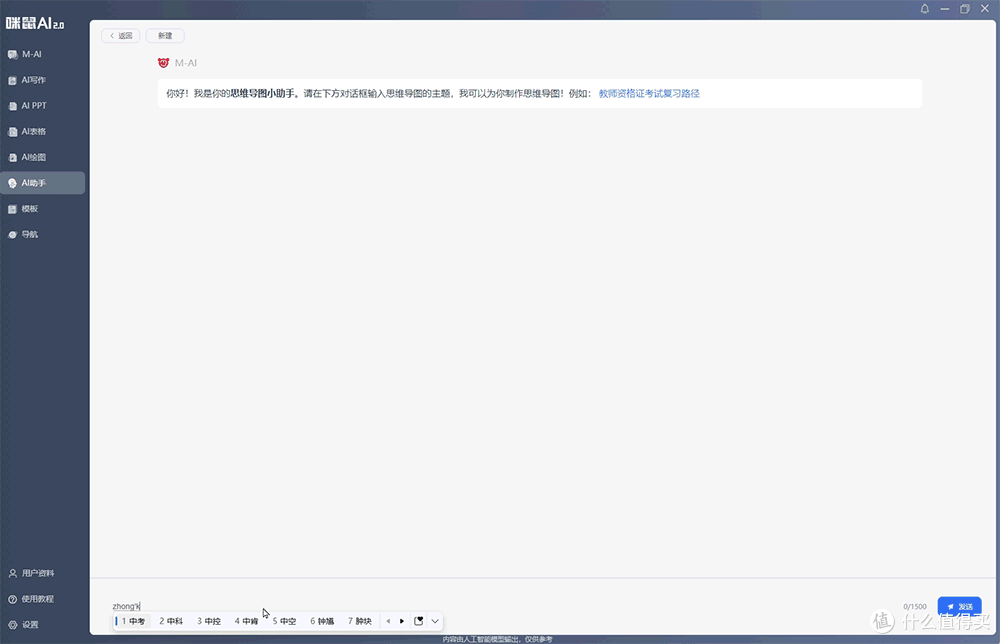The image size is (1000, 644).
Task: Open AI PPT in the sidebar
Action: [42, 106]
